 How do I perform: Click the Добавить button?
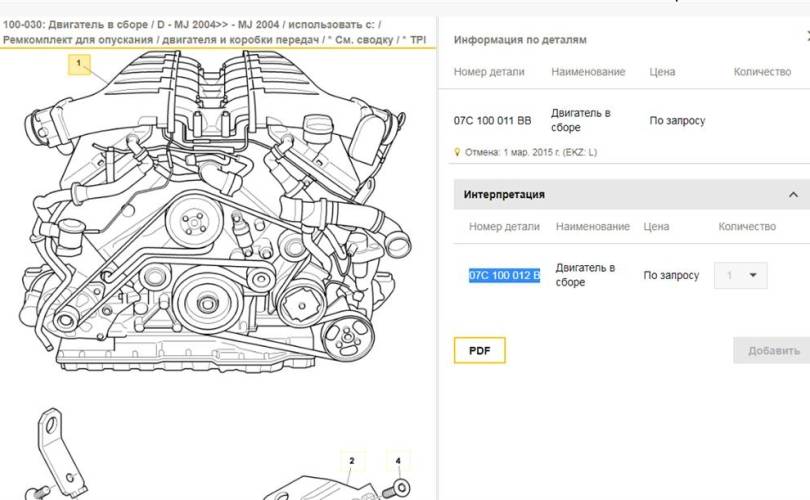pyautogui.click(x=771, y=350)
